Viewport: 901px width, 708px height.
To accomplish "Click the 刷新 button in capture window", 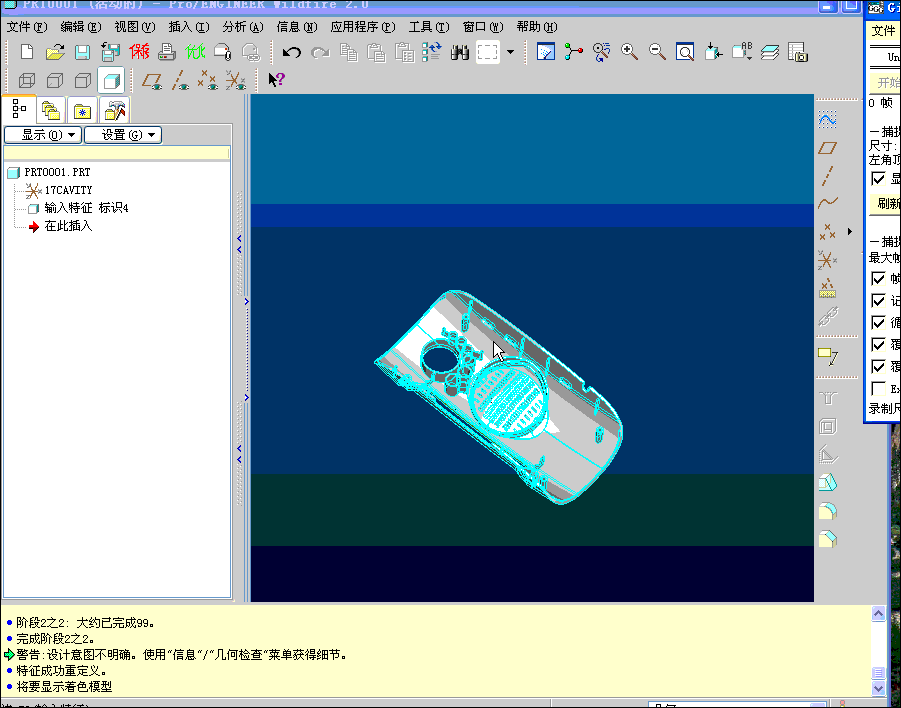I will click(x=885, y=203).
